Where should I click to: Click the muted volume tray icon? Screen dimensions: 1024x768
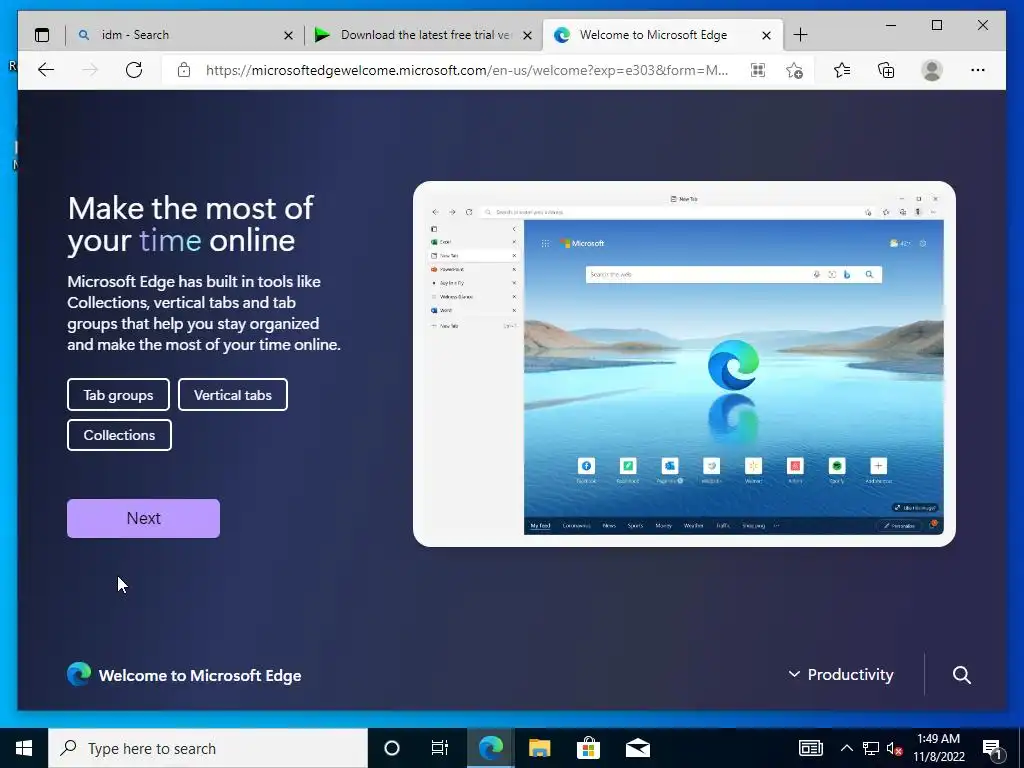[x=894, y=748]
